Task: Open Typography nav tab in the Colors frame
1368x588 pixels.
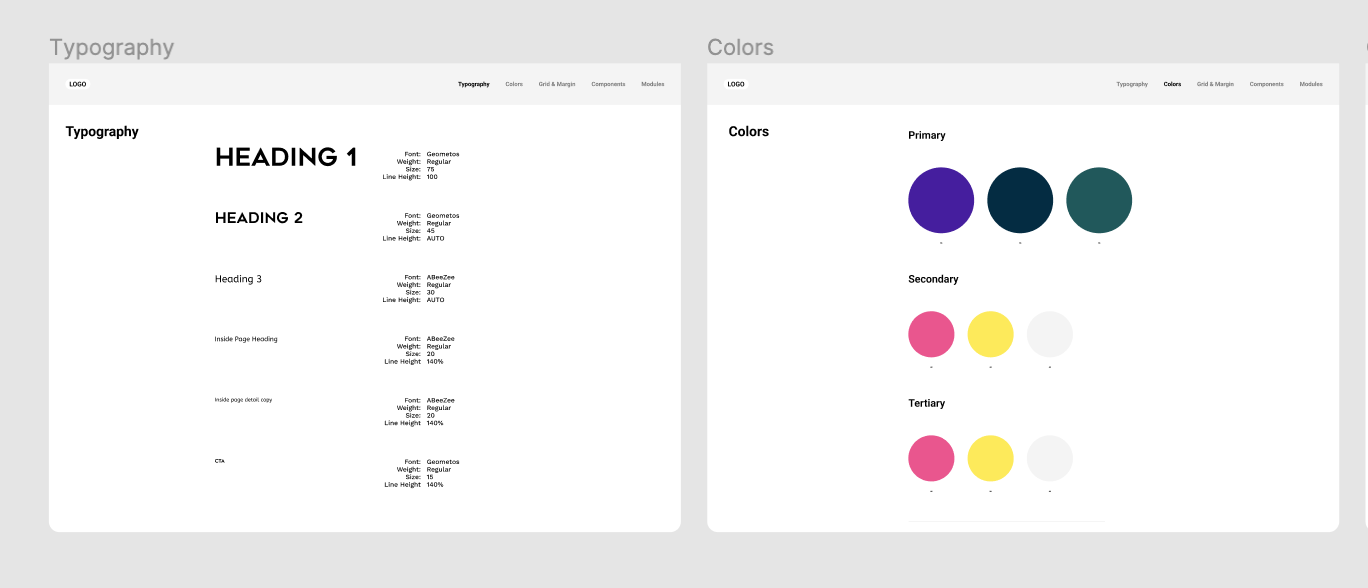Action: tap(1132, 84)
